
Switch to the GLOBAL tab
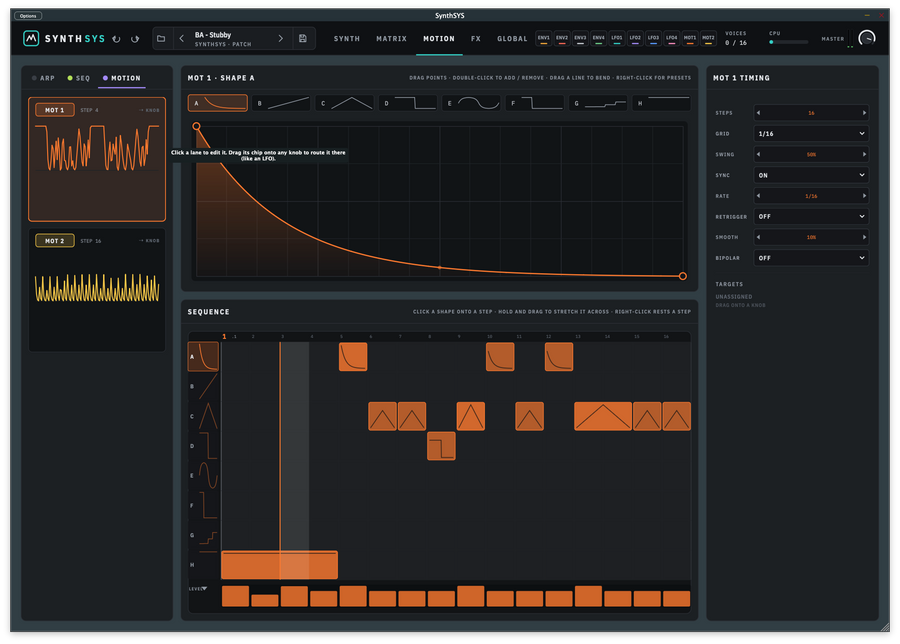pos(512,38)
